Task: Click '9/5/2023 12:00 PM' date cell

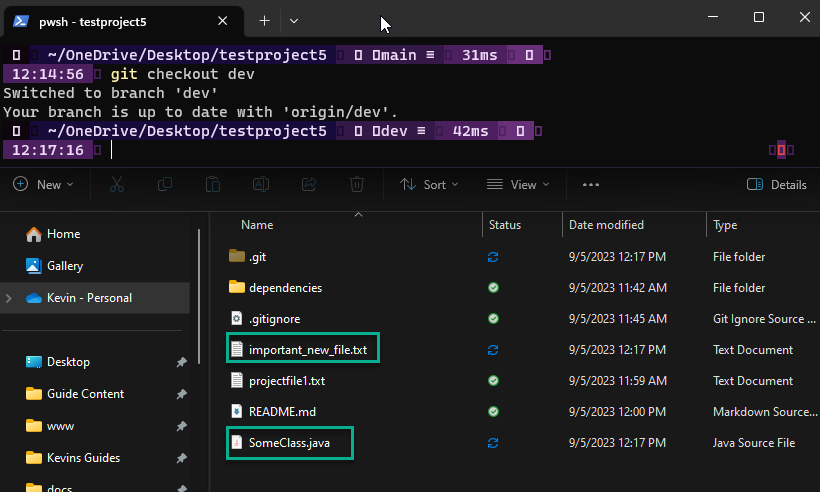Action: [617, 411]
